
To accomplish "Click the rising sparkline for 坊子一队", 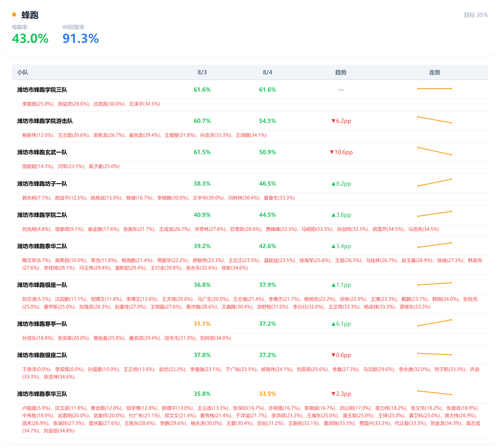I will coord(435,183).
